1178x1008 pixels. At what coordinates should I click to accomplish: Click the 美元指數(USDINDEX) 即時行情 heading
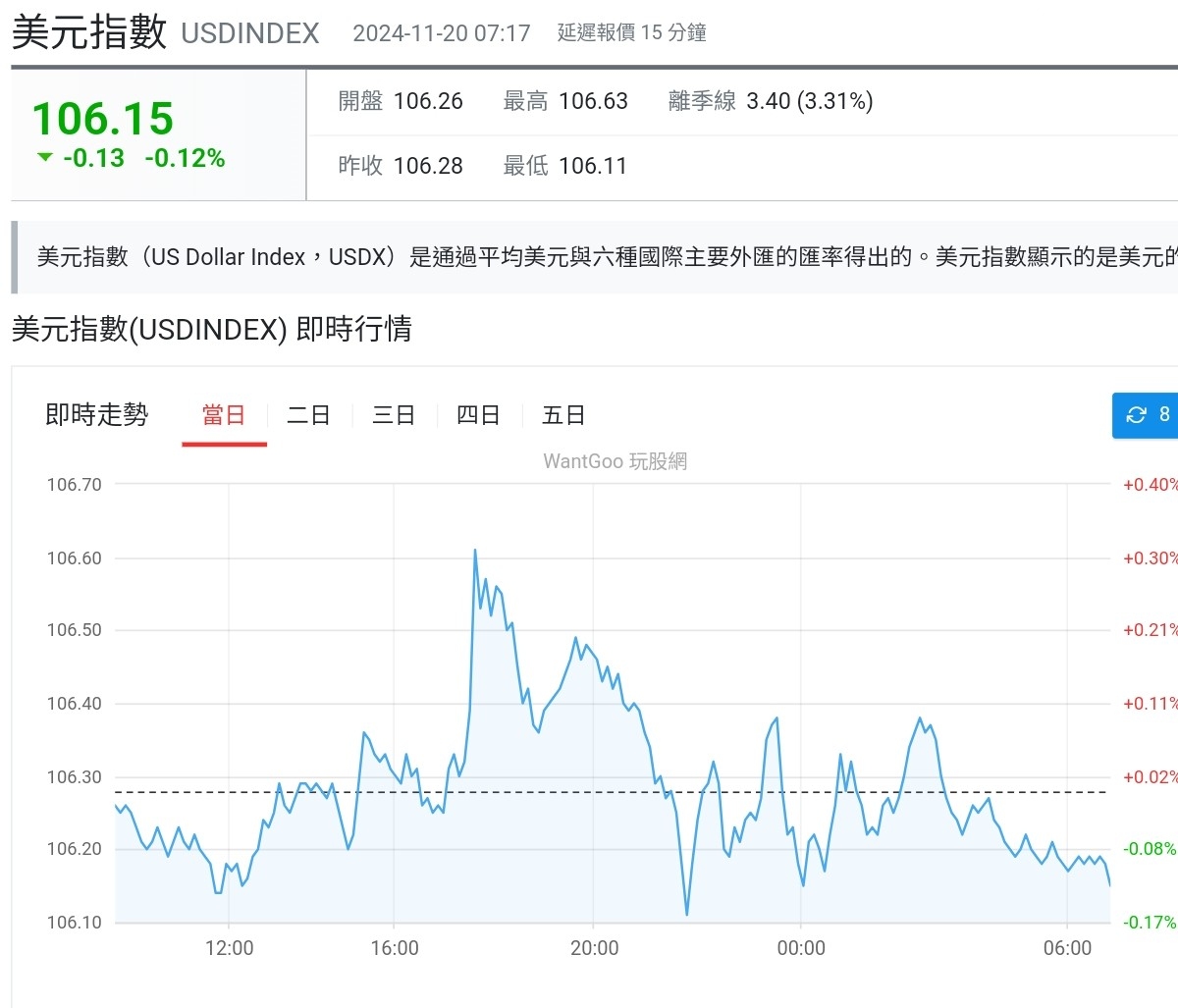[212, 329]
